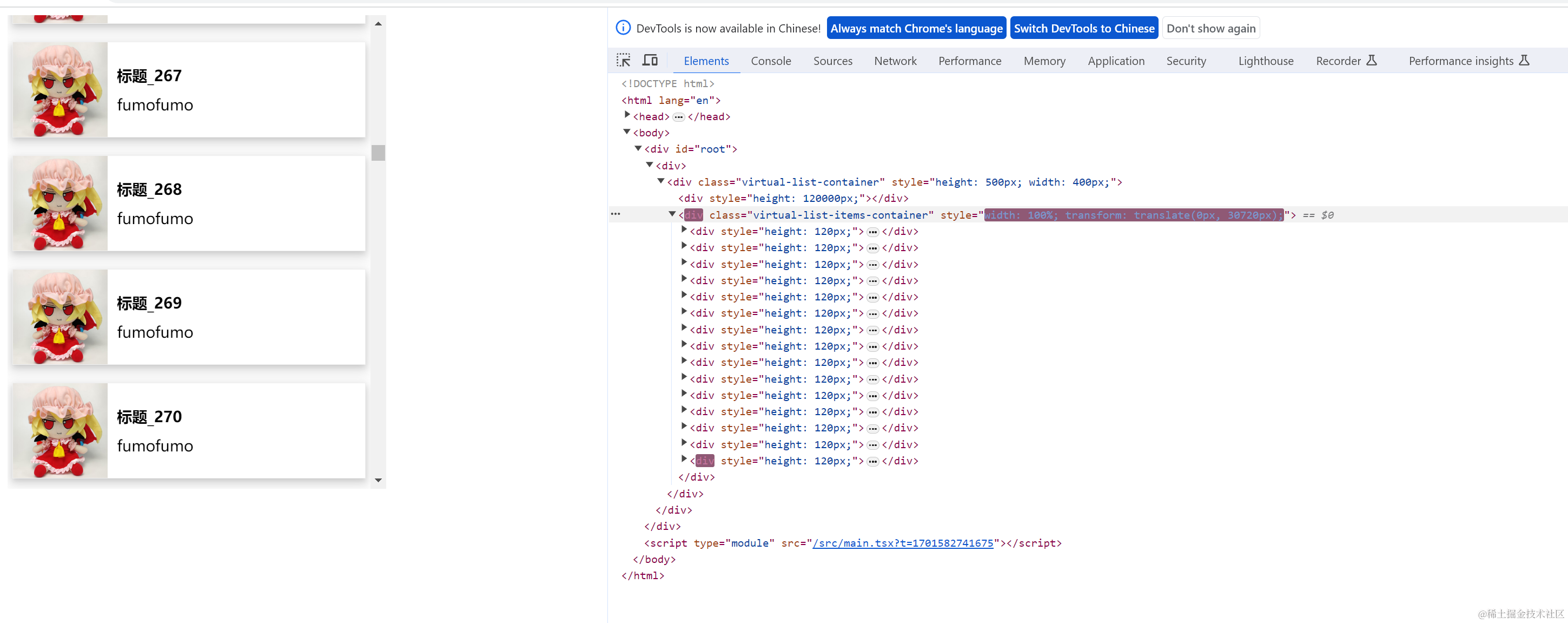Expand the head element node
This screenshot has width=1568, height=623.
pos(627,115)
